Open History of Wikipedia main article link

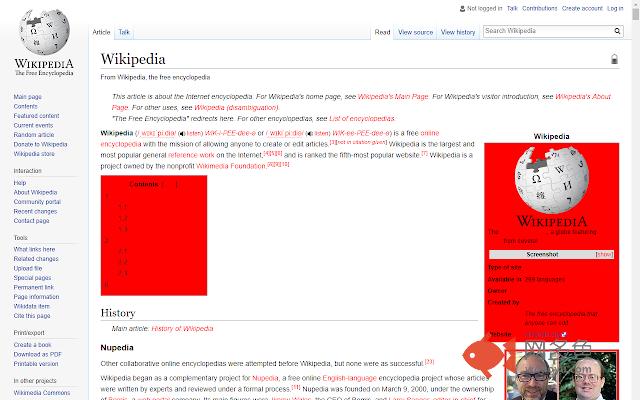tap(182, 329)
